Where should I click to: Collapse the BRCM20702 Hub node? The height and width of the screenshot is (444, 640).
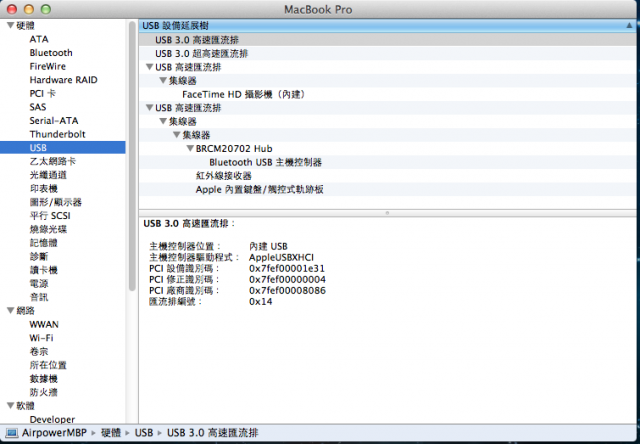190,149
